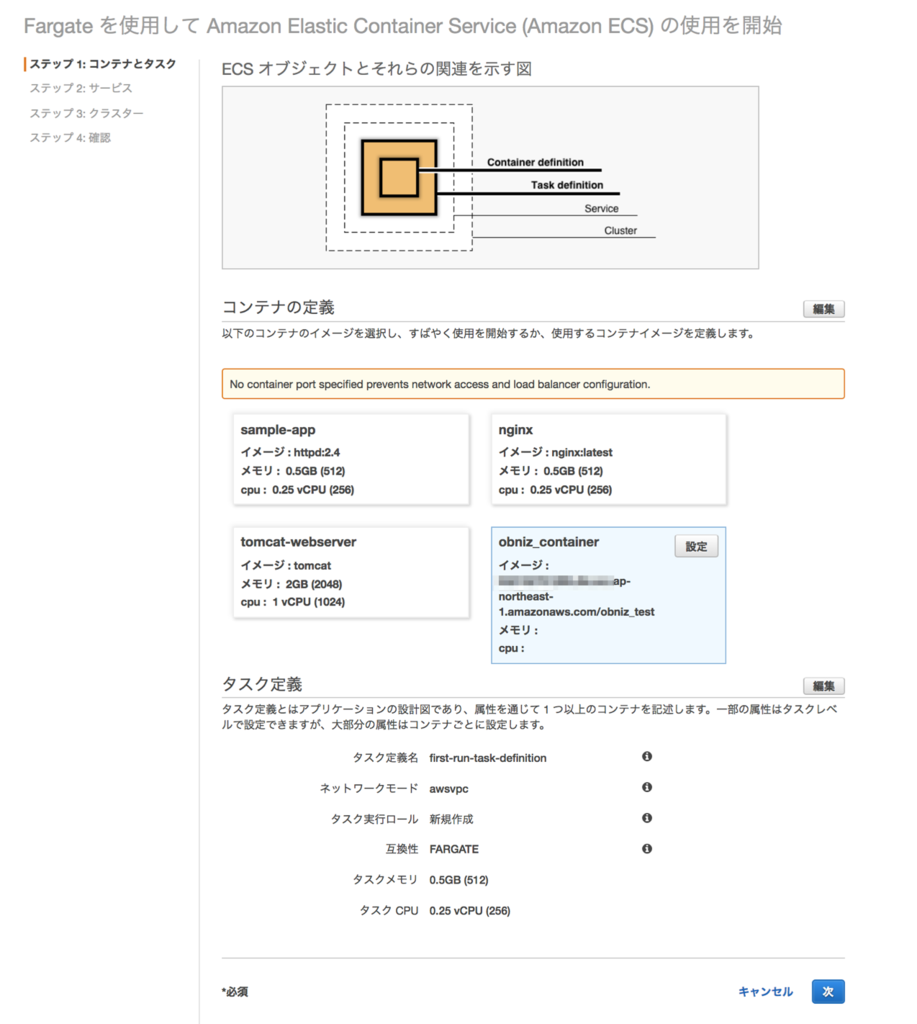The width and height of the screenshot is (917, 1024).
Task: Click 'first-run-task-definition' value
Action: 488,758
